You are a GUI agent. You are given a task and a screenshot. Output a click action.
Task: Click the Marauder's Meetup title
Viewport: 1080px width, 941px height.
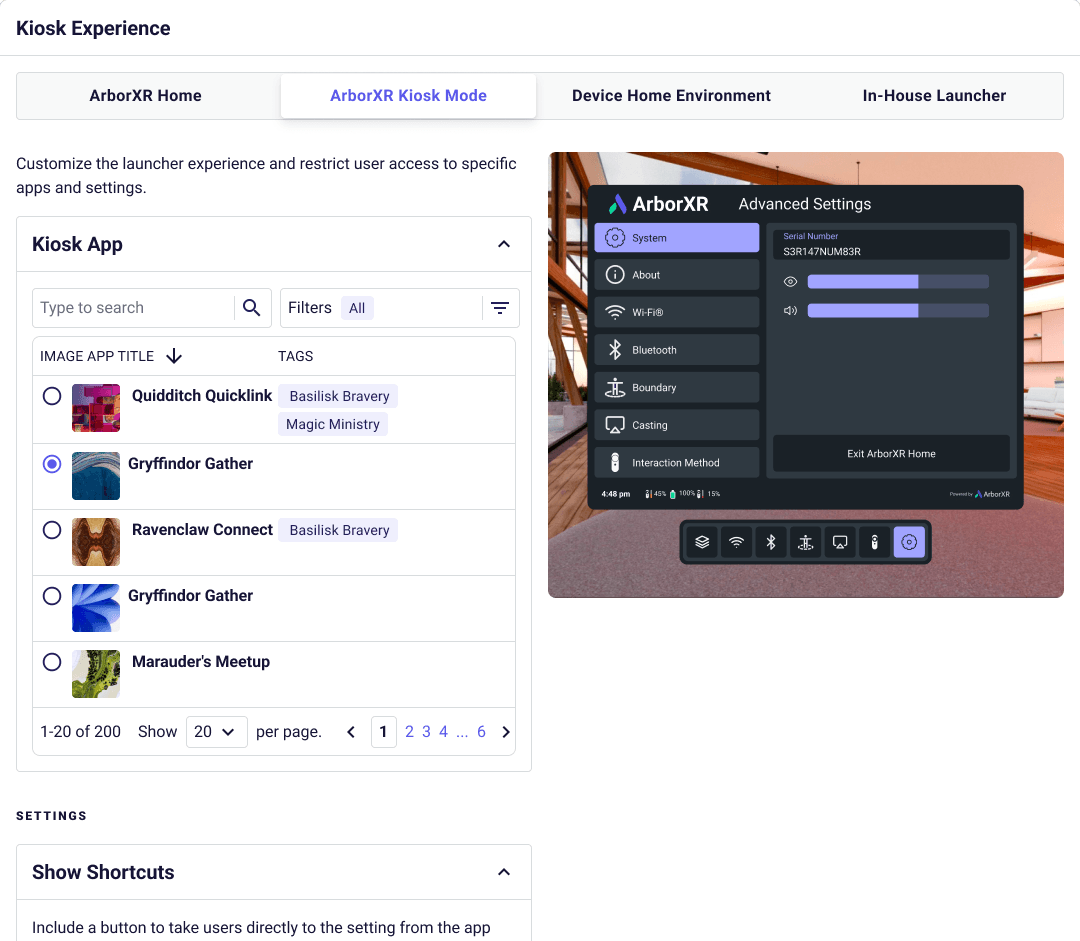click(201, 662)
